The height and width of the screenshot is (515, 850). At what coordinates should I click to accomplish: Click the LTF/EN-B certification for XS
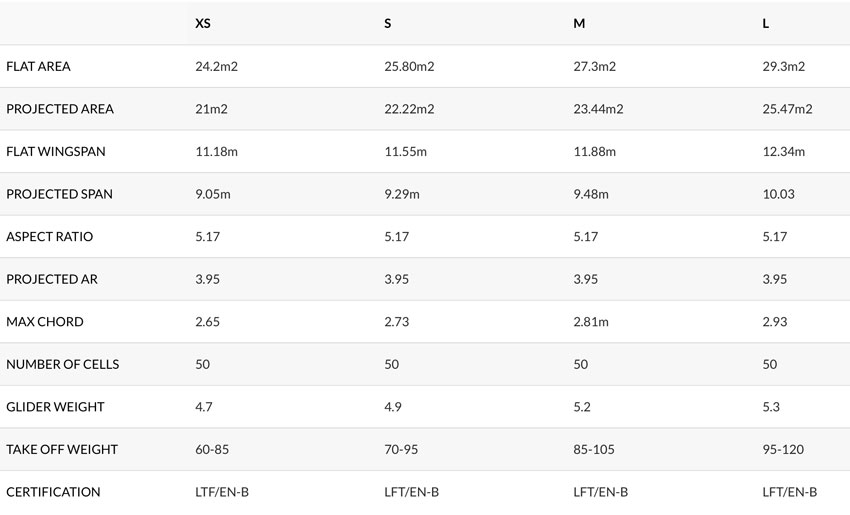tap(222, 492)
